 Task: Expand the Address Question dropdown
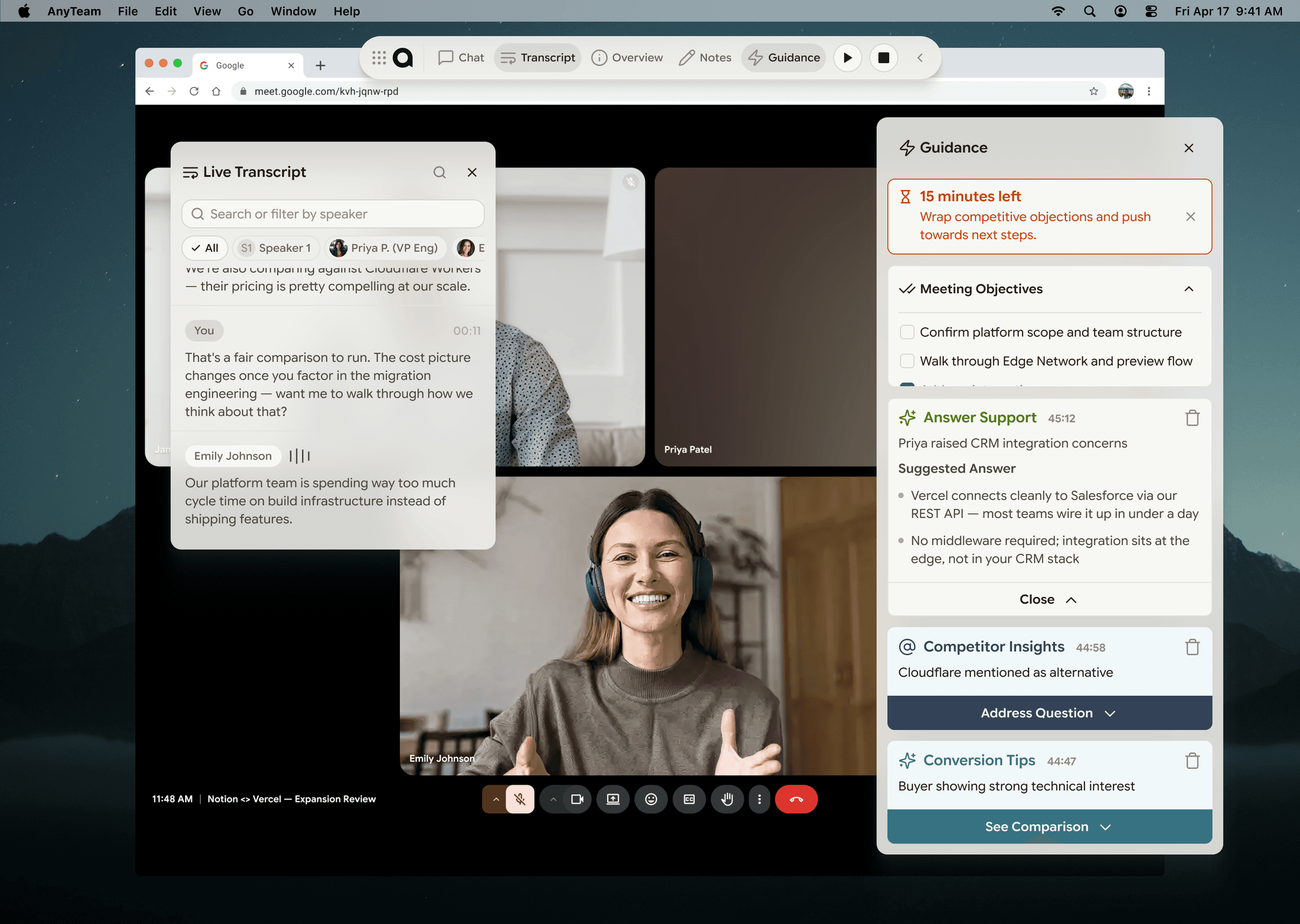[x=1049, y=713]
